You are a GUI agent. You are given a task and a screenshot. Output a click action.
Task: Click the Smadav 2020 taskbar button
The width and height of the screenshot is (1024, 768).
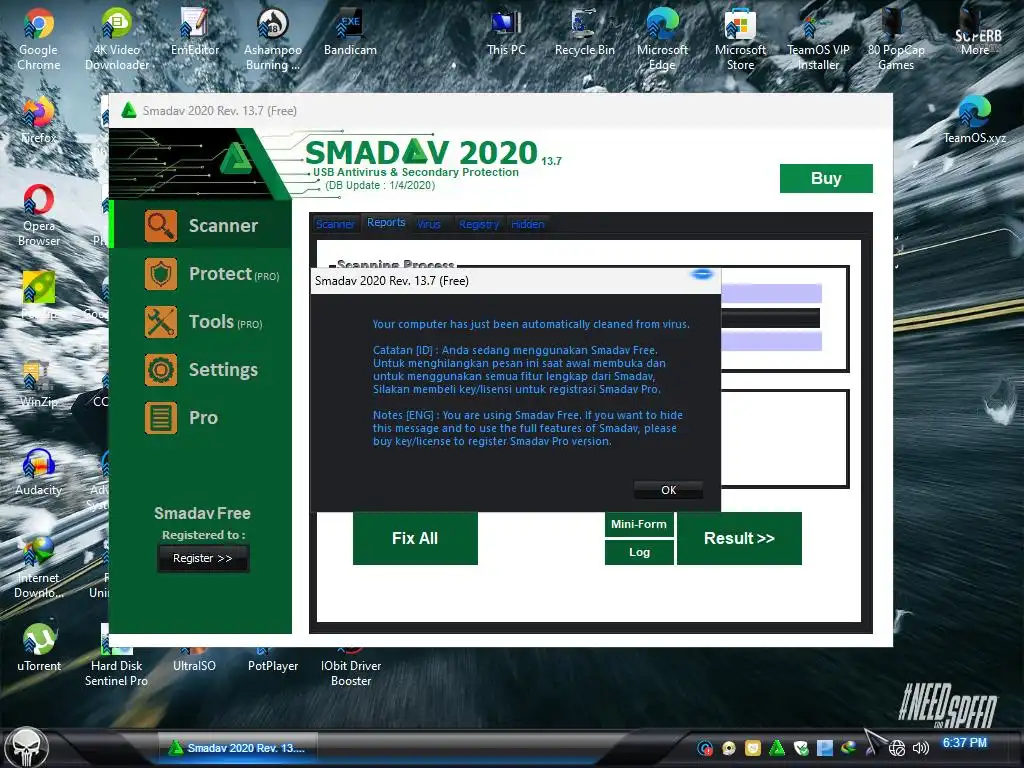238,748
